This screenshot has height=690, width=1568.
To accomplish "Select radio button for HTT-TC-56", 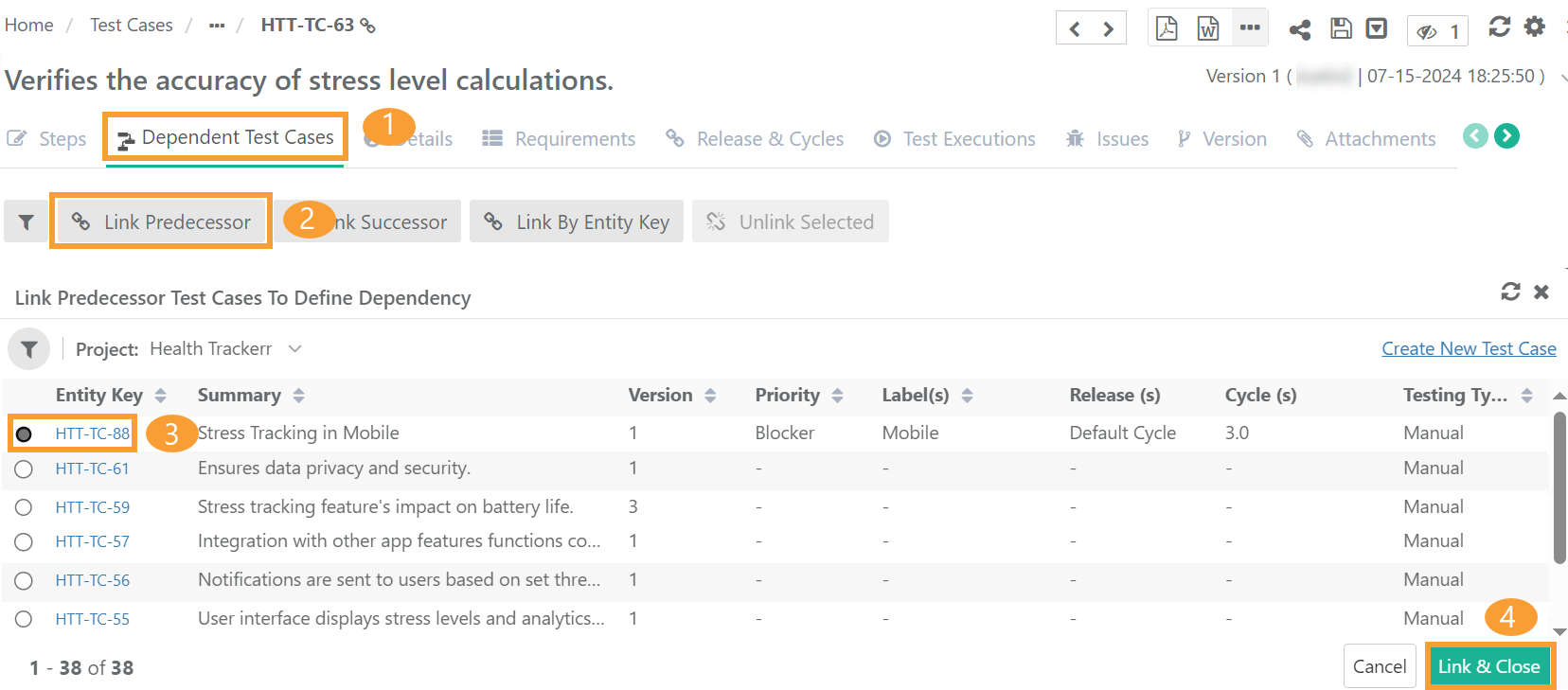I will tap(24, 580).
